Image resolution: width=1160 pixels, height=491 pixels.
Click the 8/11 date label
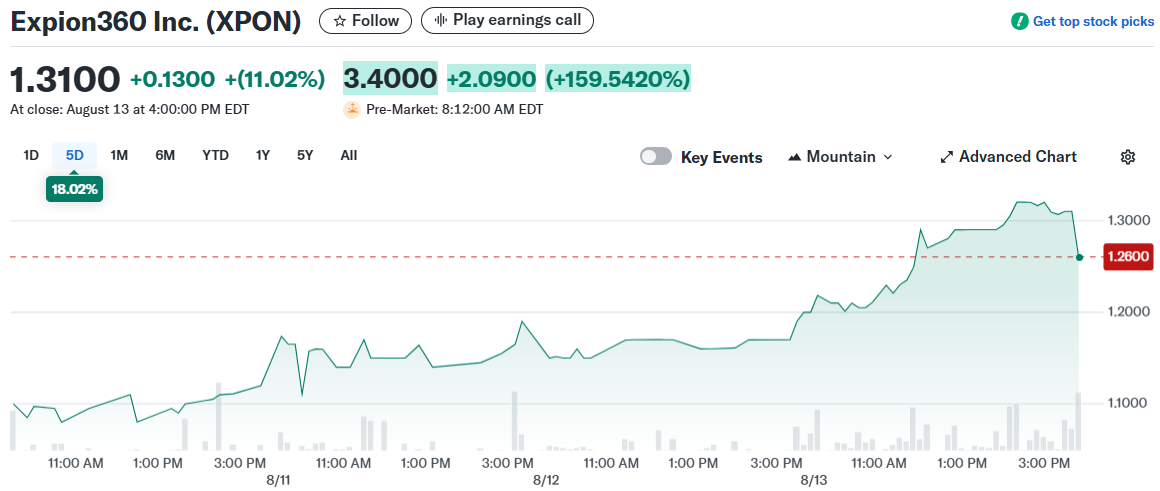click(277, 480)
